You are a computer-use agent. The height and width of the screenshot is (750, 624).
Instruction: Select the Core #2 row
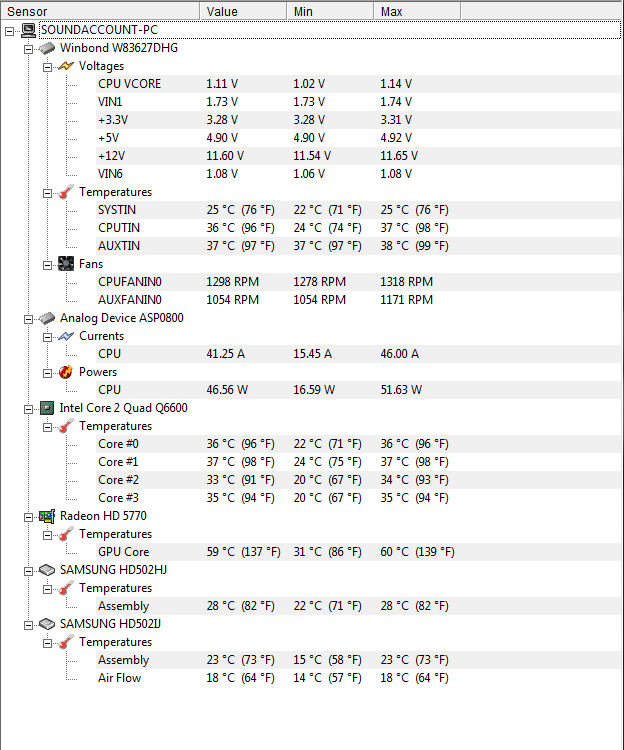[360, 480]
